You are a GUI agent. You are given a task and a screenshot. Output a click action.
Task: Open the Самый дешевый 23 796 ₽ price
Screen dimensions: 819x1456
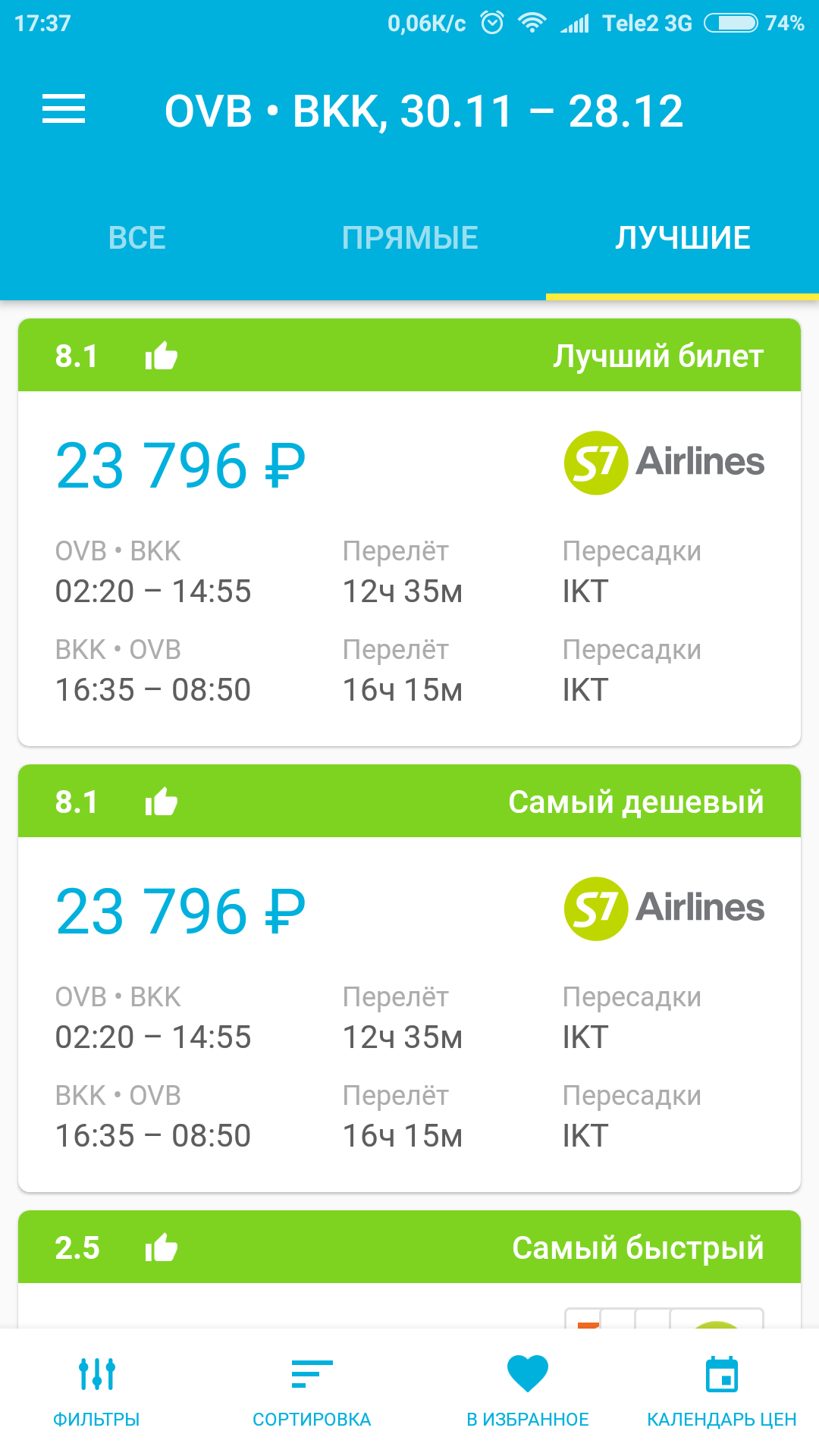[180, 912]
